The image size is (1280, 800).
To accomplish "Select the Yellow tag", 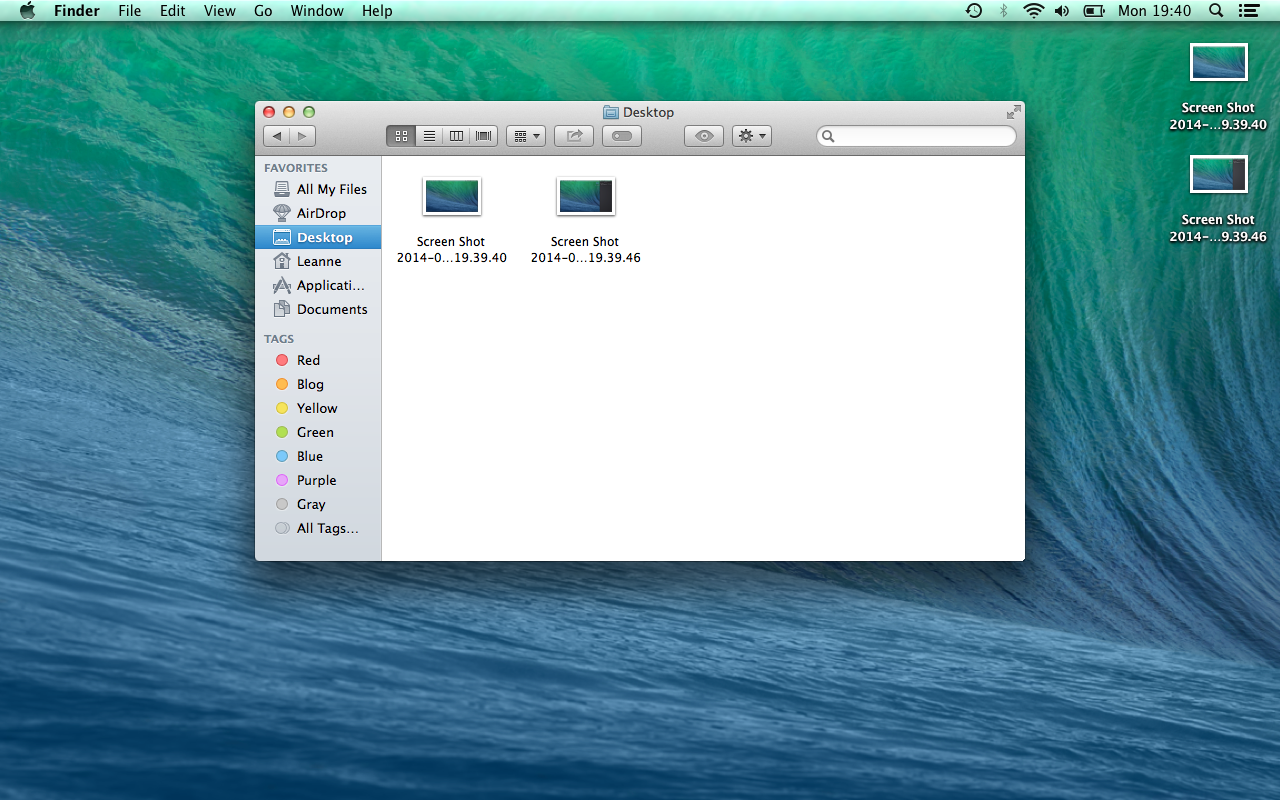I will (318, 408).
